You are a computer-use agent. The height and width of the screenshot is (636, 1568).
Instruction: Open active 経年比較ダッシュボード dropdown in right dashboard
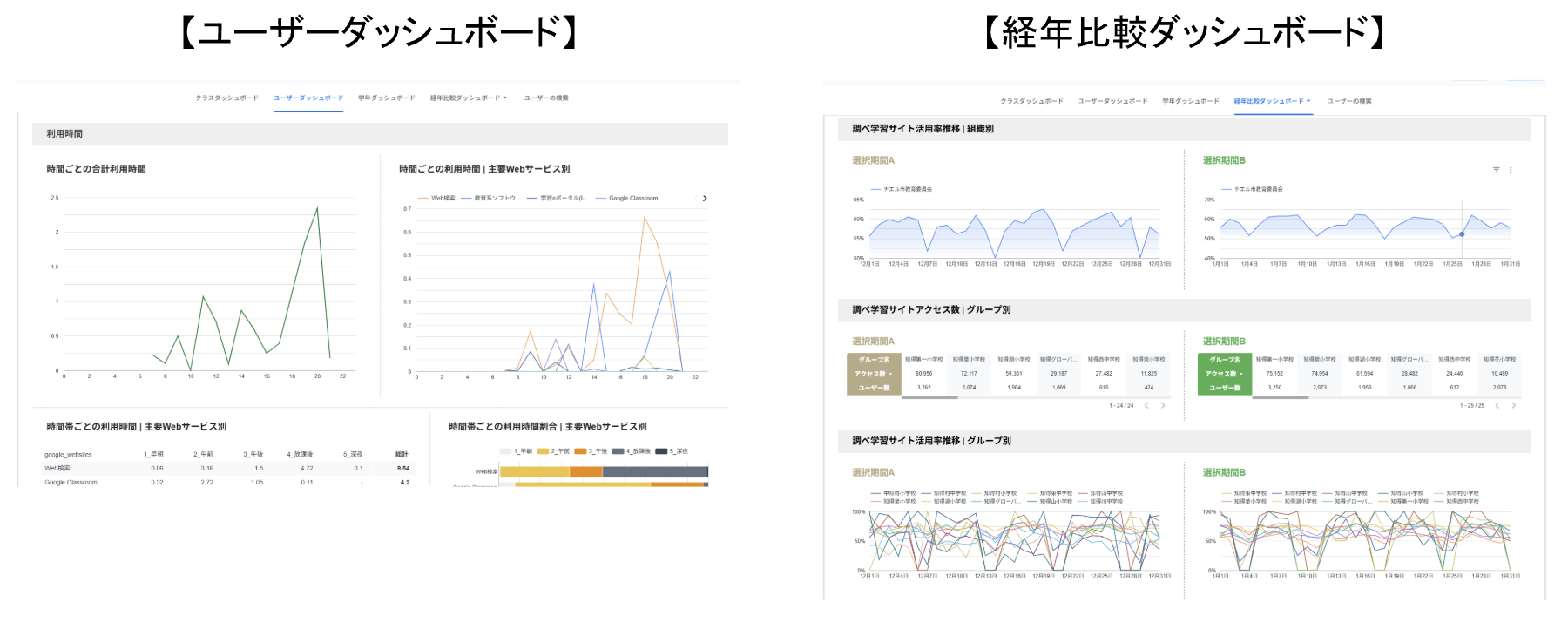(1273, 101)
